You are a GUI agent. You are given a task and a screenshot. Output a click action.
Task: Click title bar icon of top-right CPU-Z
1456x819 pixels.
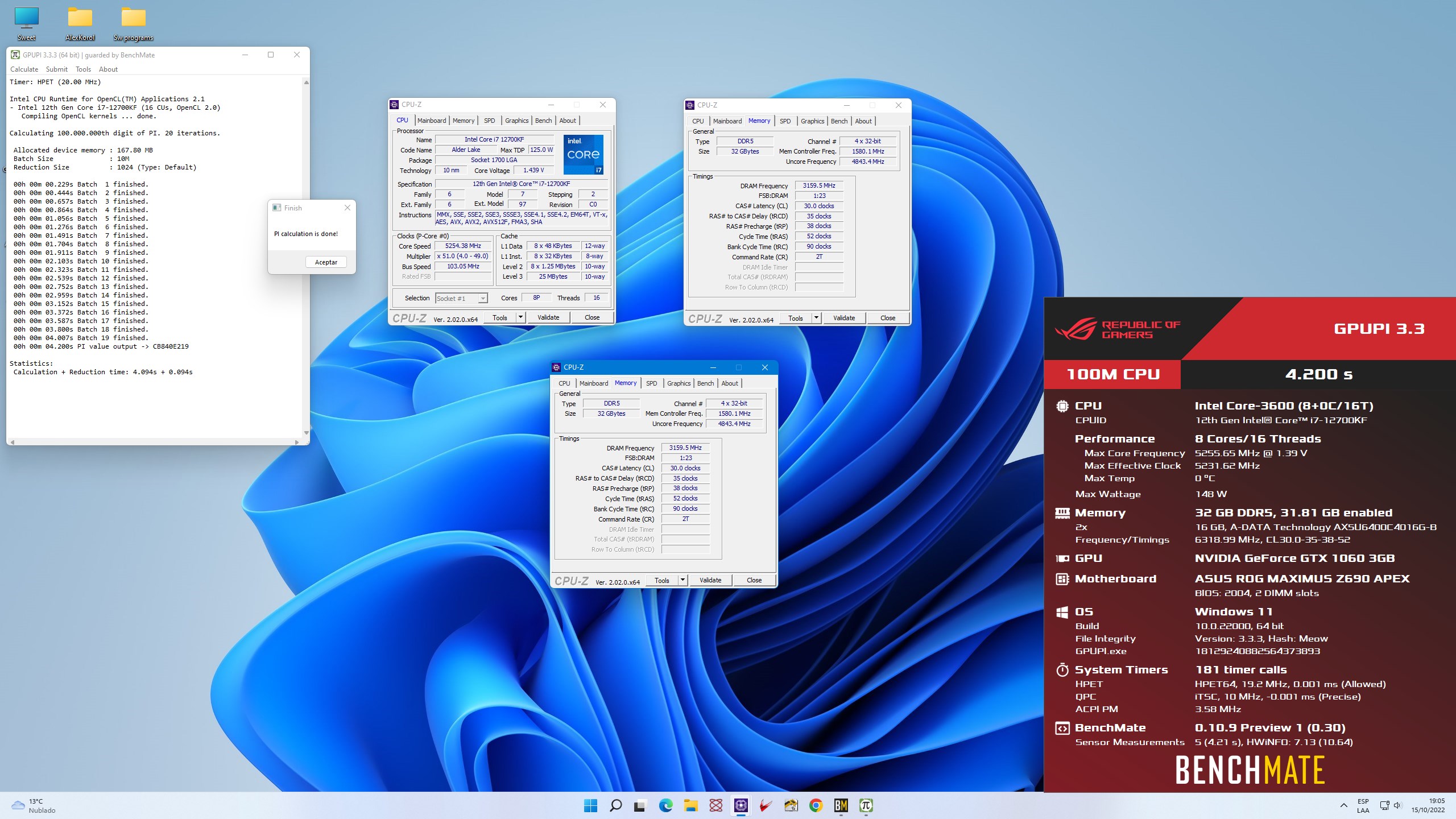[x=690, y=105]
